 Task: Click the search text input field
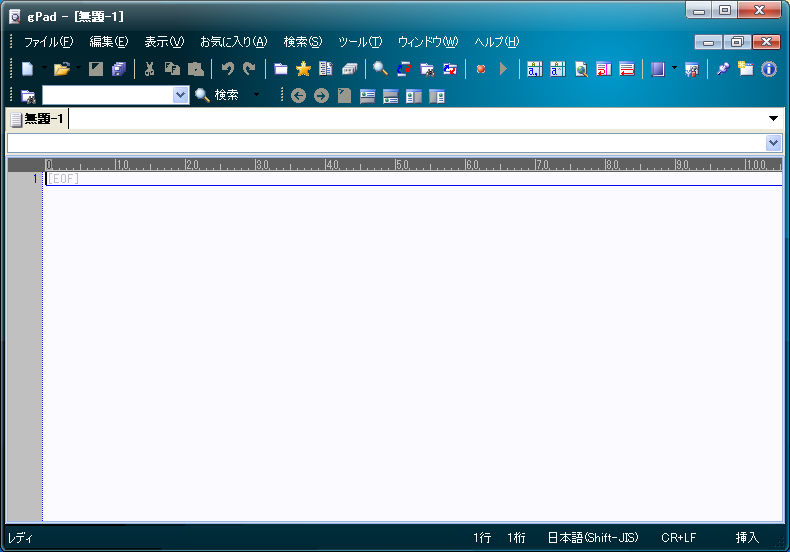coord(106,95)
